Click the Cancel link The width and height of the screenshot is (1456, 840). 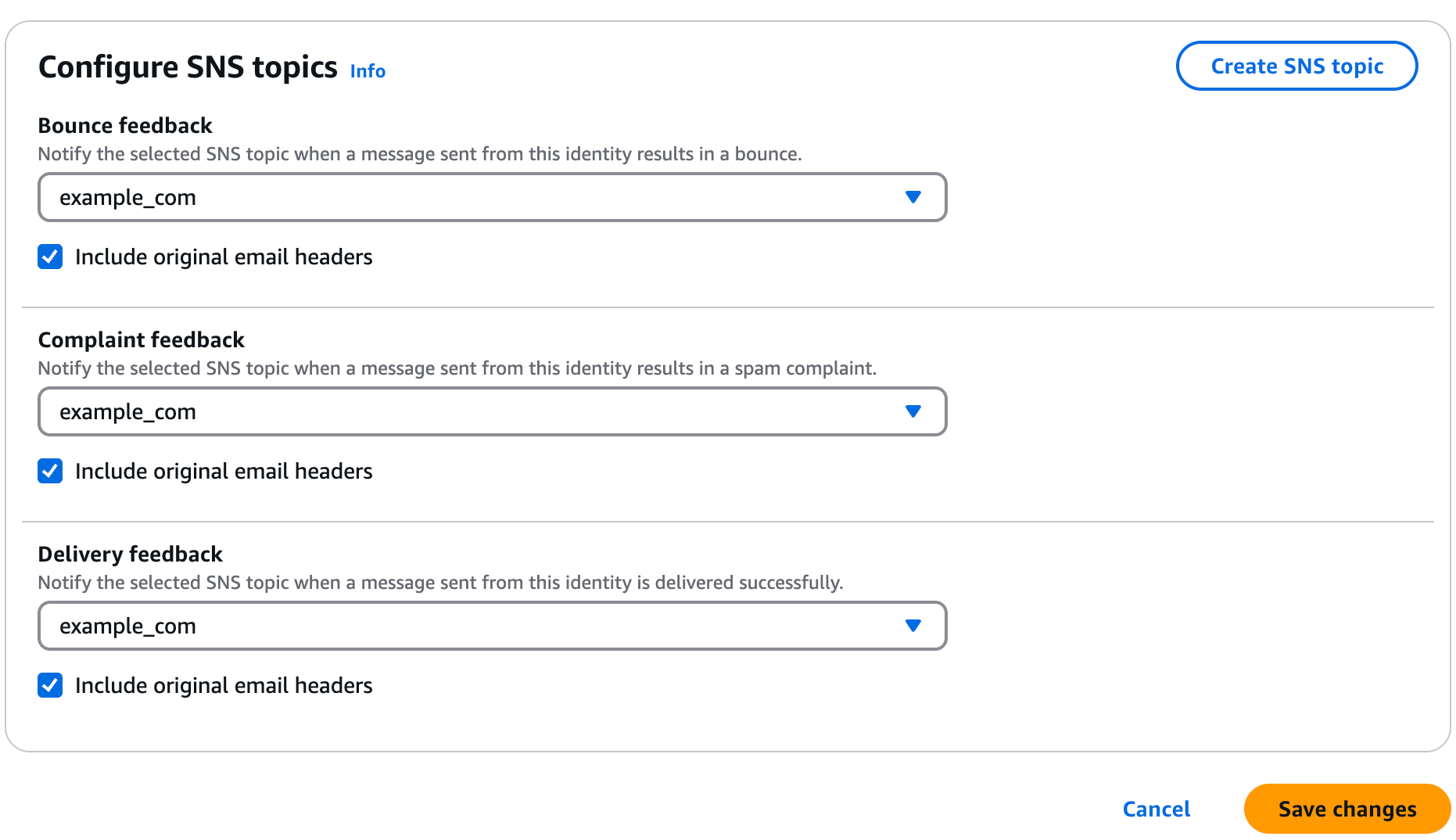coord(1156,809)
